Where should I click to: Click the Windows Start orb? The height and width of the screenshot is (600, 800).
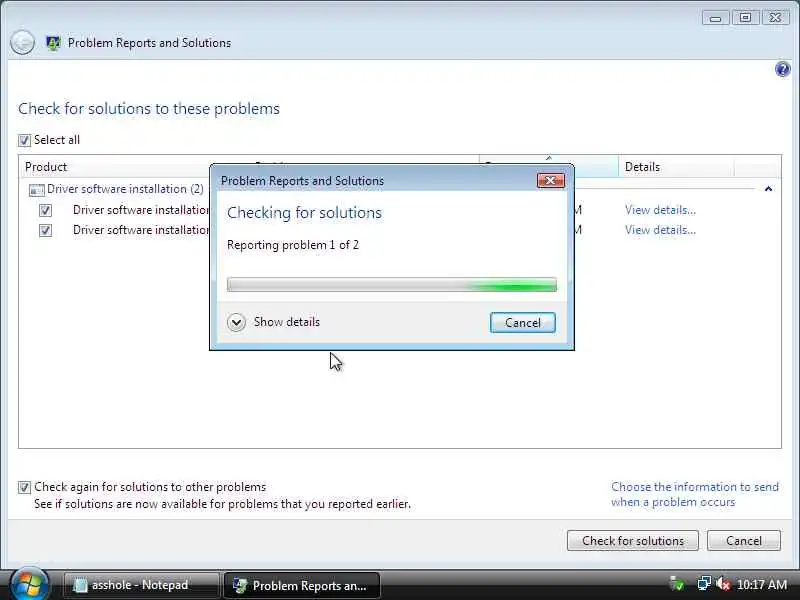click(x=29, y=584)
